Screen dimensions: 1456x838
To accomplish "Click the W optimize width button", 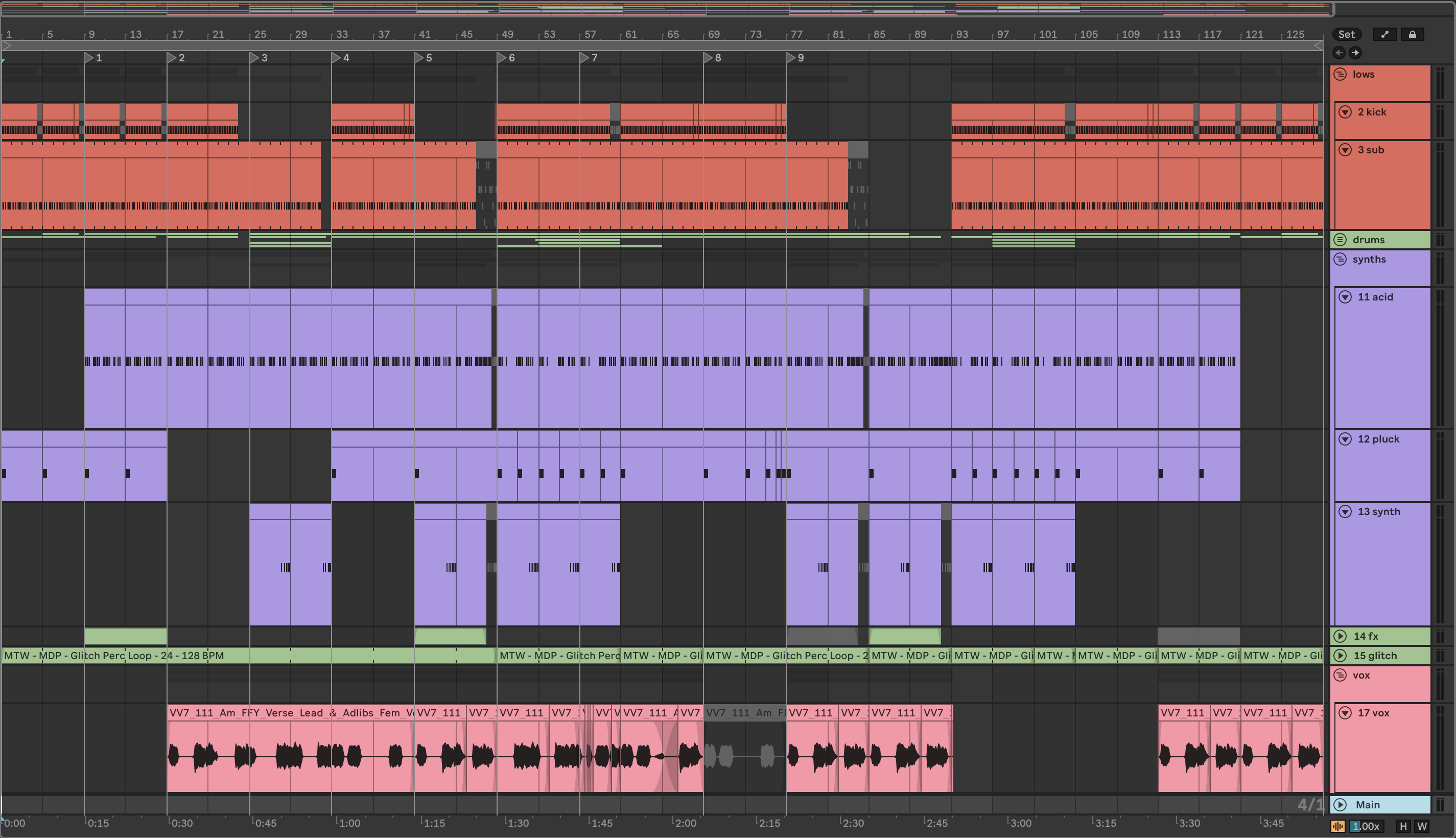I will (1421, 826).
